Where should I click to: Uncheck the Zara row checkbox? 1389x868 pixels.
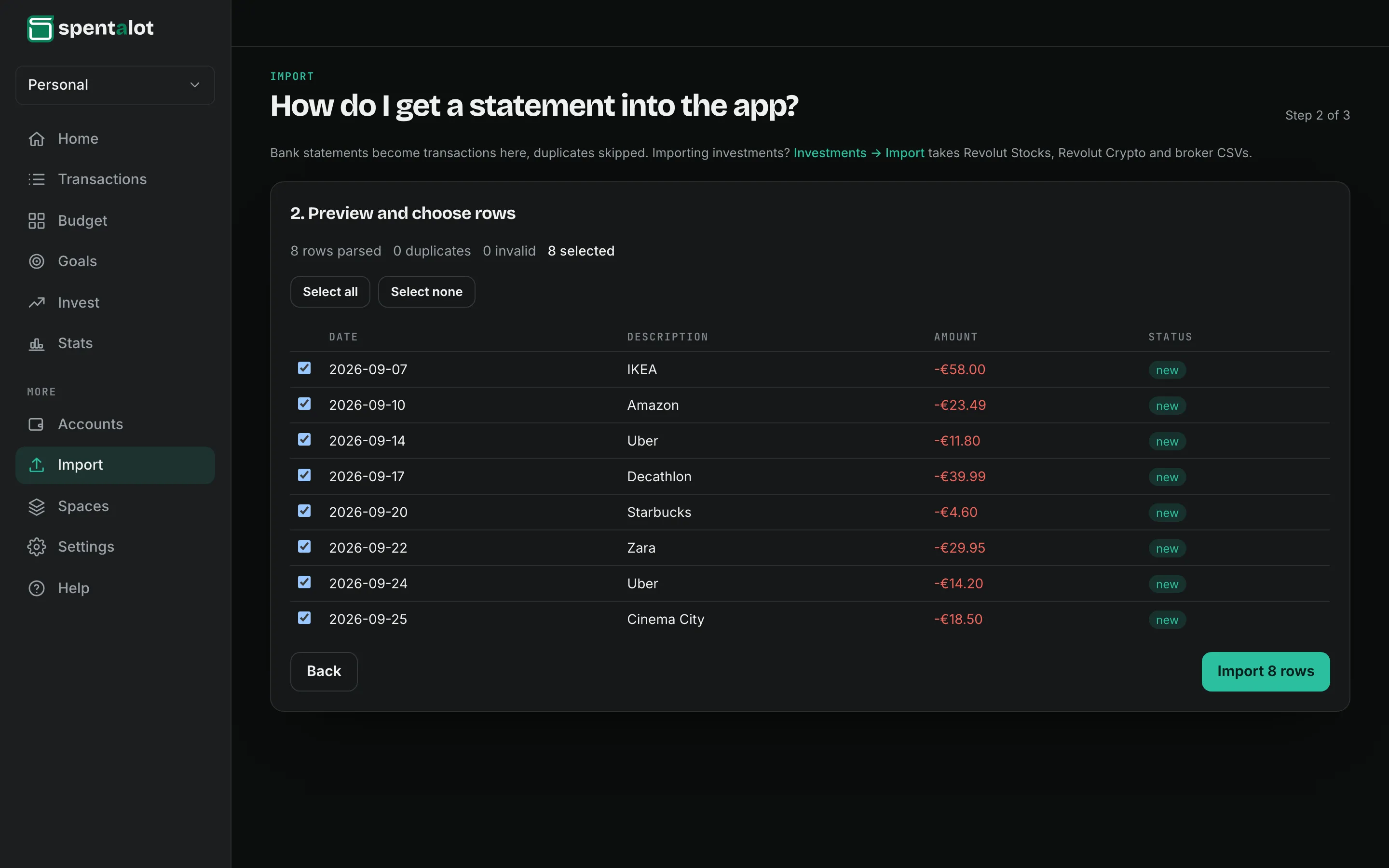click(304, 546)
